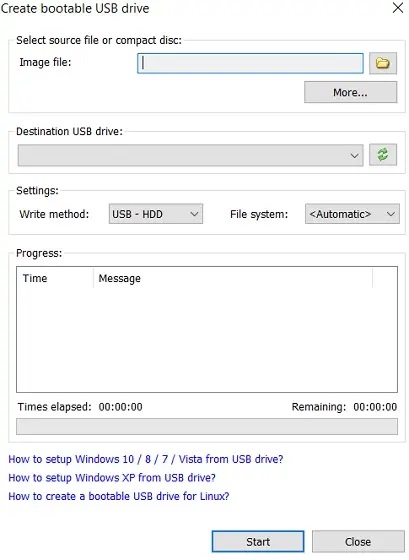Click the Close button at bottom
This screenshot has height=560, width=409.
358,541
